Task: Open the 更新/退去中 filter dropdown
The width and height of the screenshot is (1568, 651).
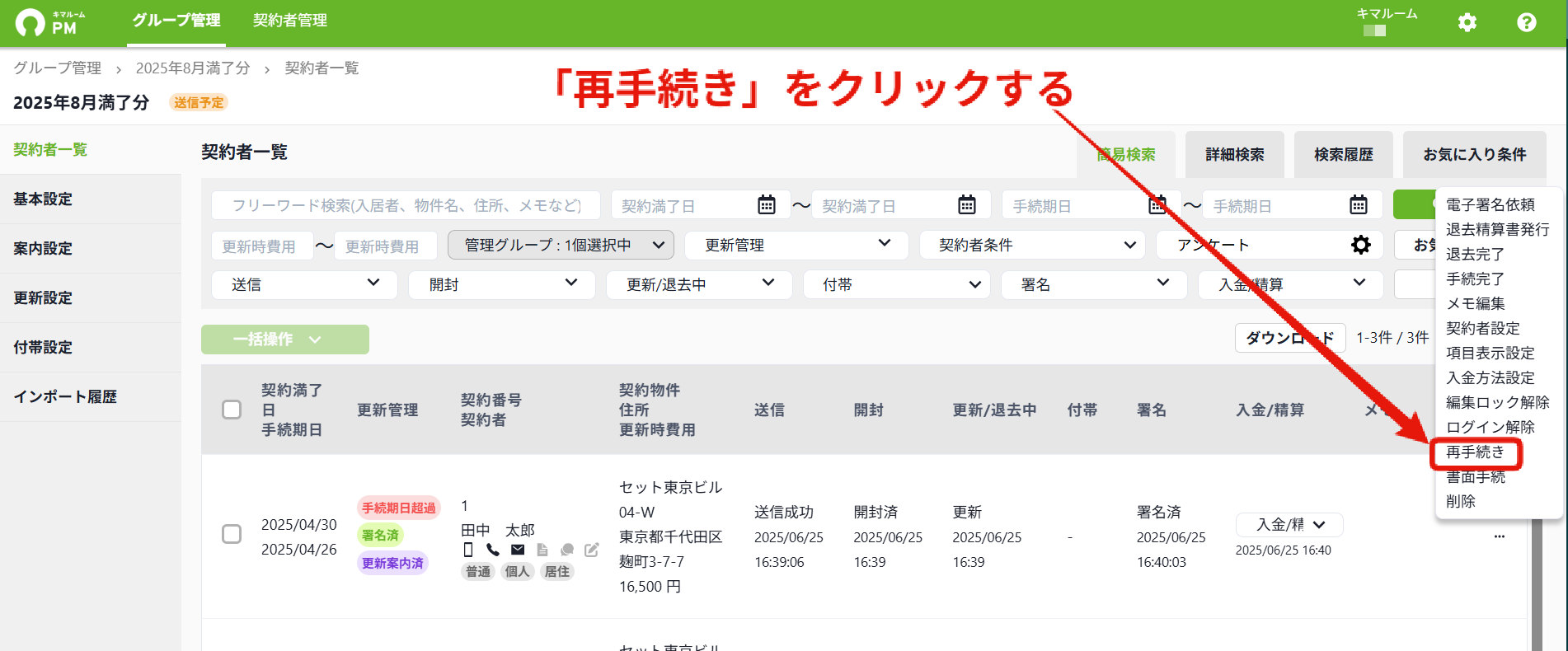Action: pyautogui.click(x=699, y=284)
